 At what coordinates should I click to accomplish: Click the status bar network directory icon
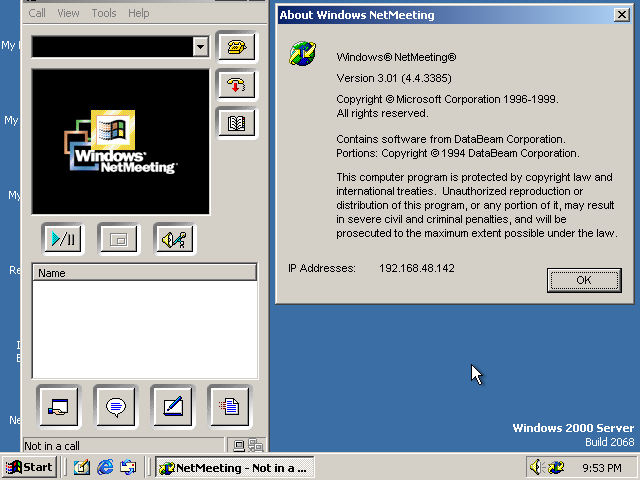(x=256, y=445)
